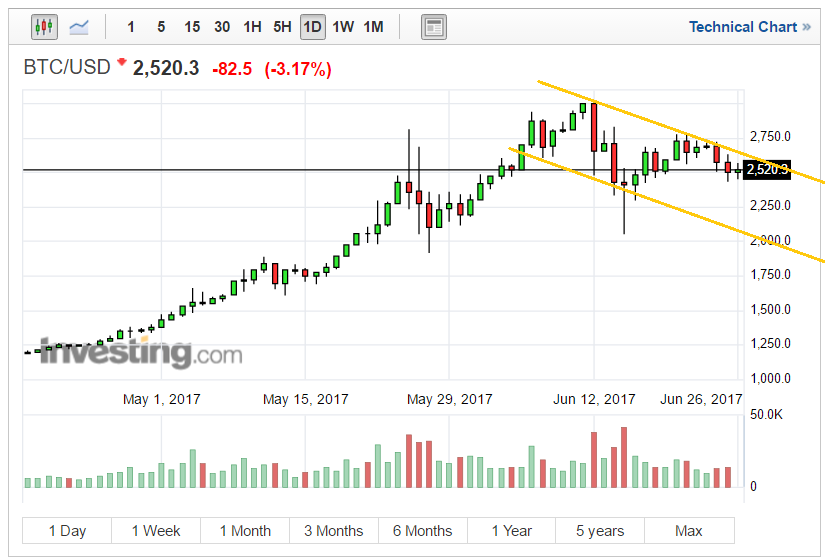Viewport: 825px width, 559px height.
Task: Select the 1 Year range tab
Action: click(x=511, y=531)
